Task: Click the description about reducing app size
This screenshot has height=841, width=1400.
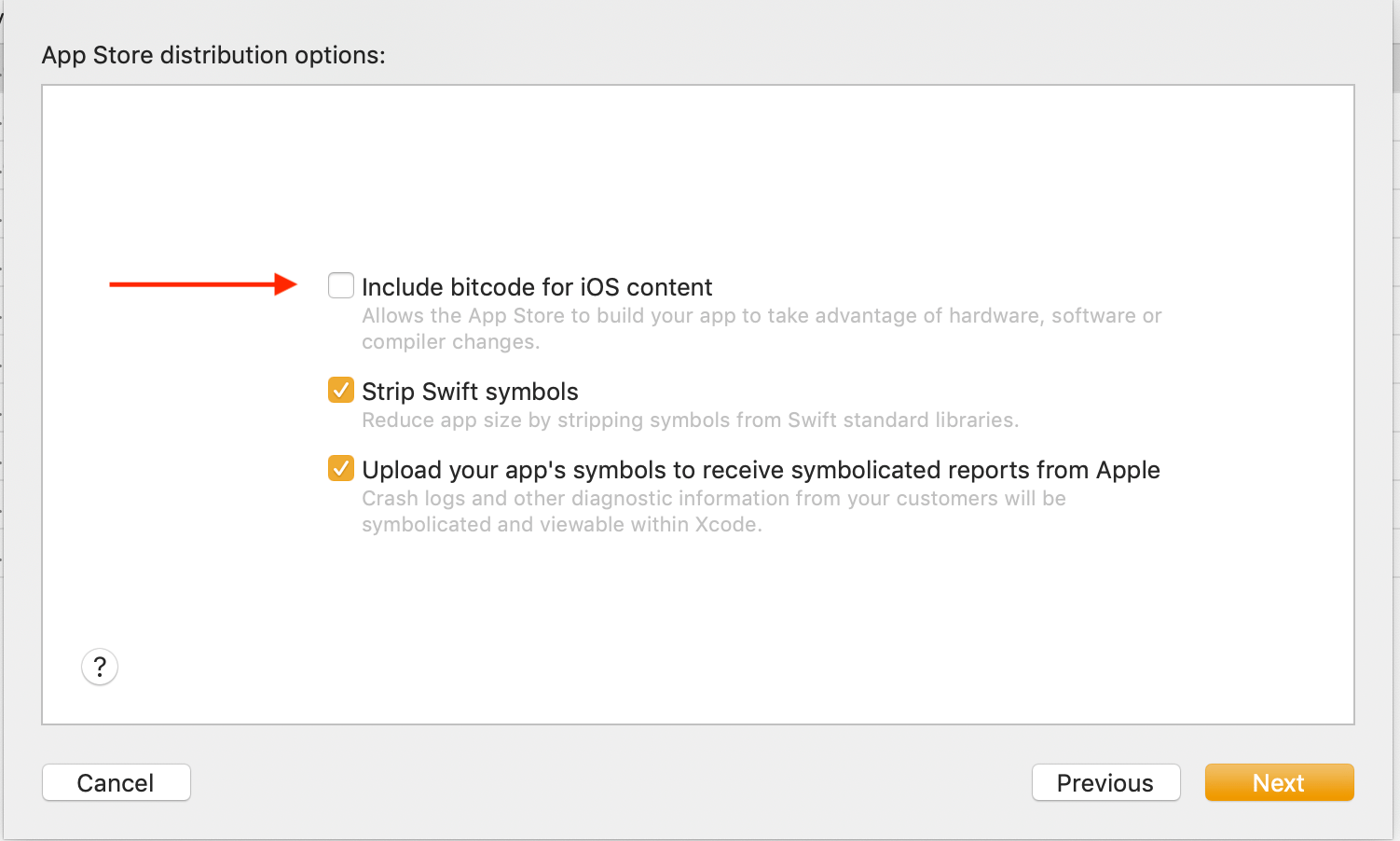Action: pyautogui.click(x=690, y=420)
